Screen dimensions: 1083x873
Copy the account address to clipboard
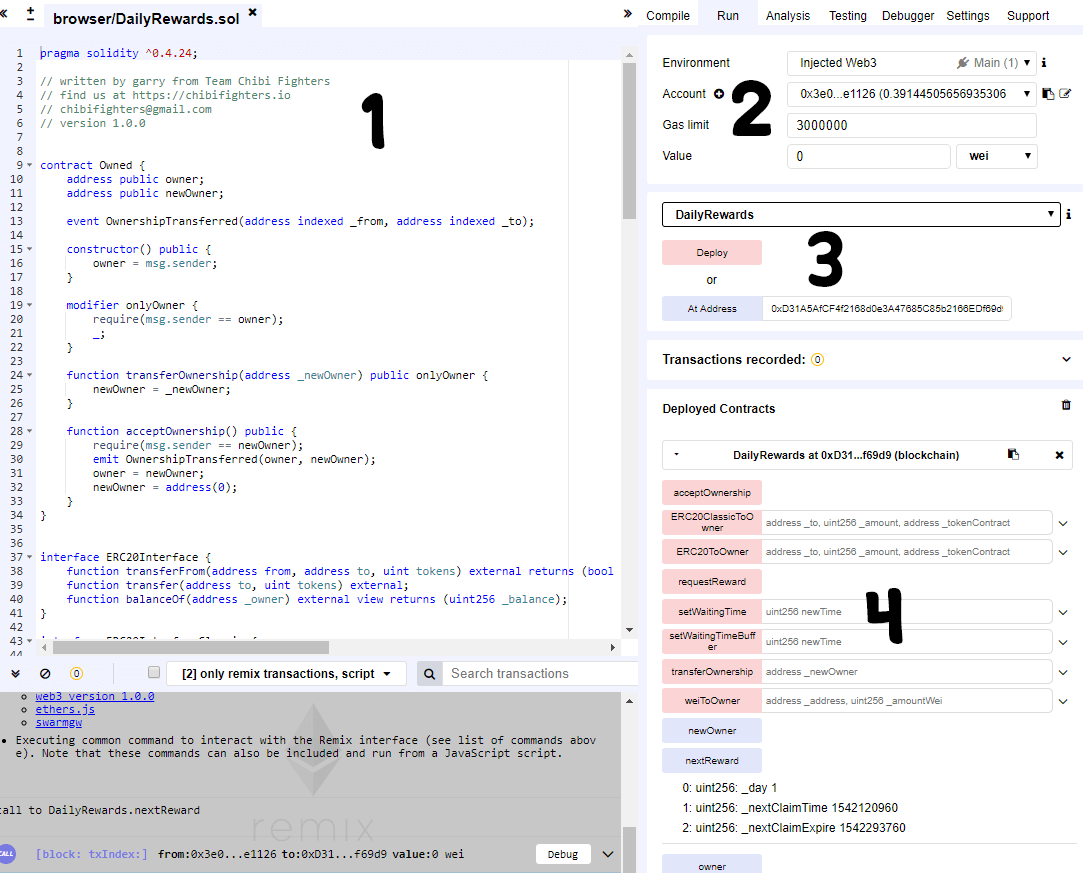1048,94
